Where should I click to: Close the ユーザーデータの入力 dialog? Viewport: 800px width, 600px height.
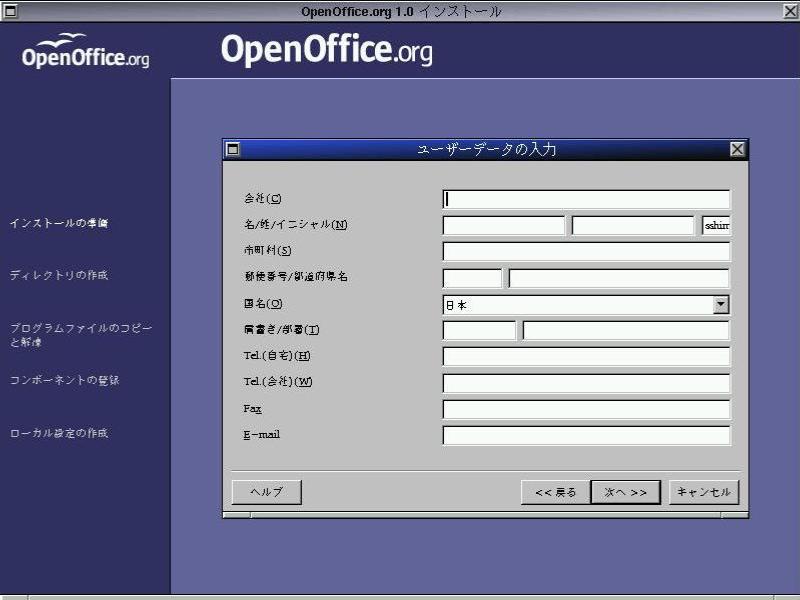pos(737,149)
